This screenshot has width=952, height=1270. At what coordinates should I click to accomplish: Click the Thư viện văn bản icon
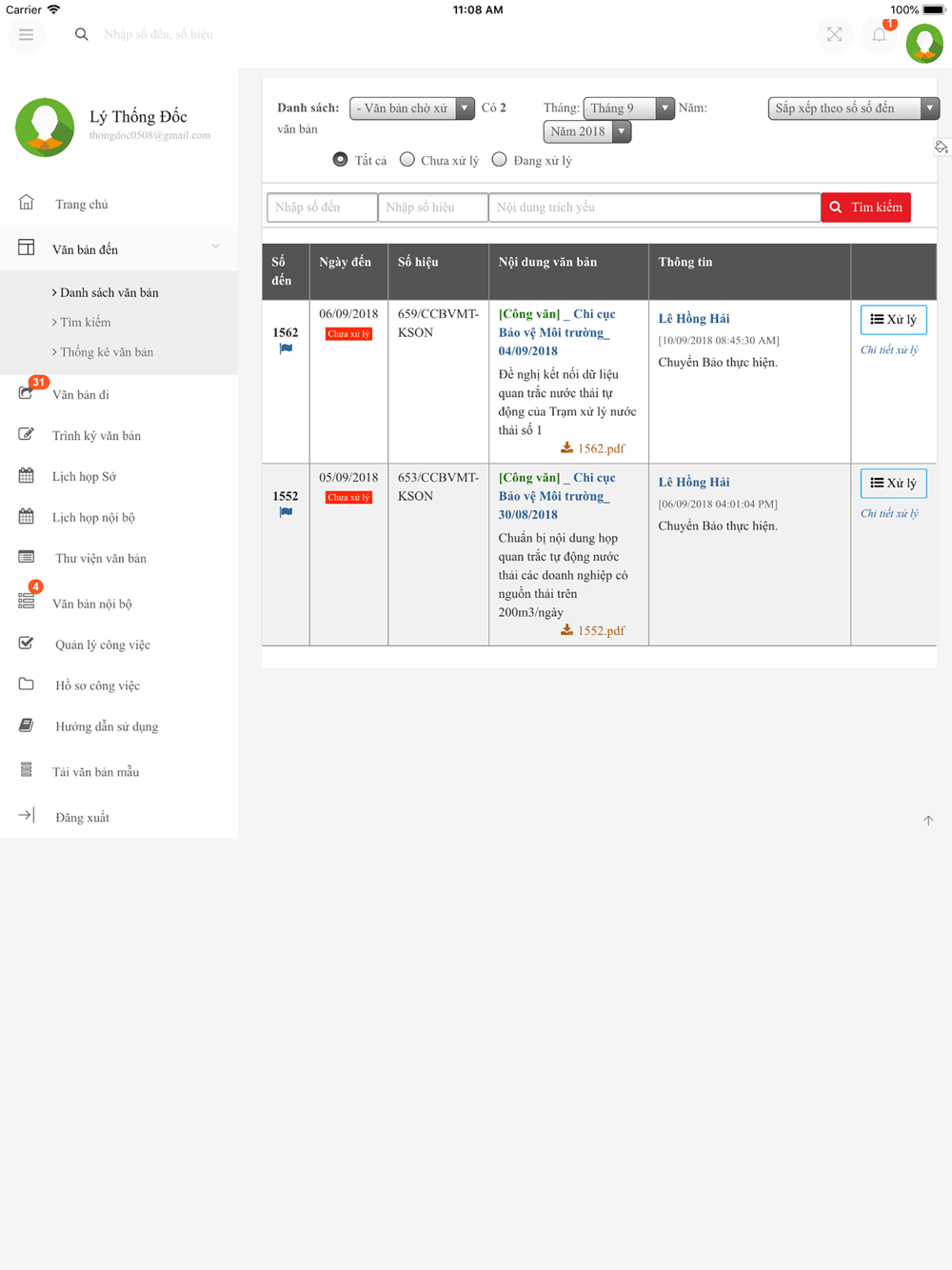tap(27, 557)
